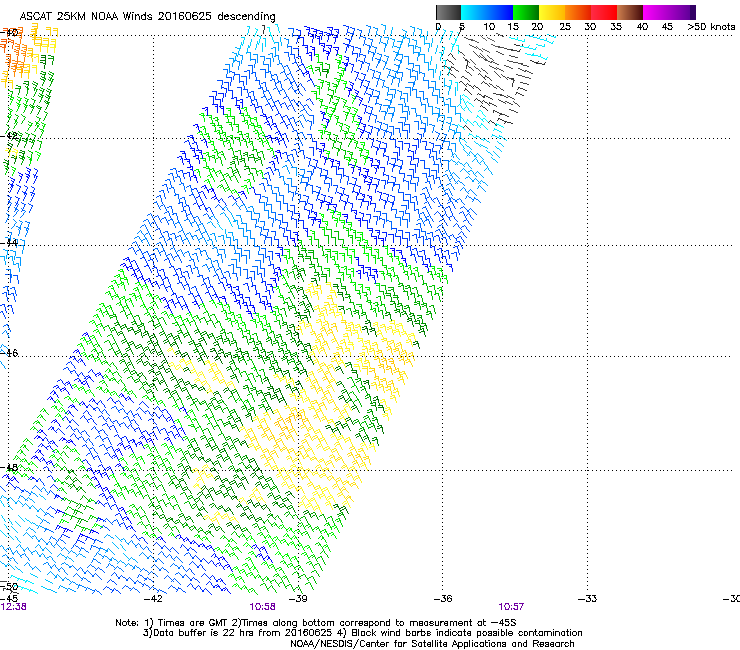The image size is (740, 650).
Task: Click the '10' legend scale label
Action: coord(489,26)
